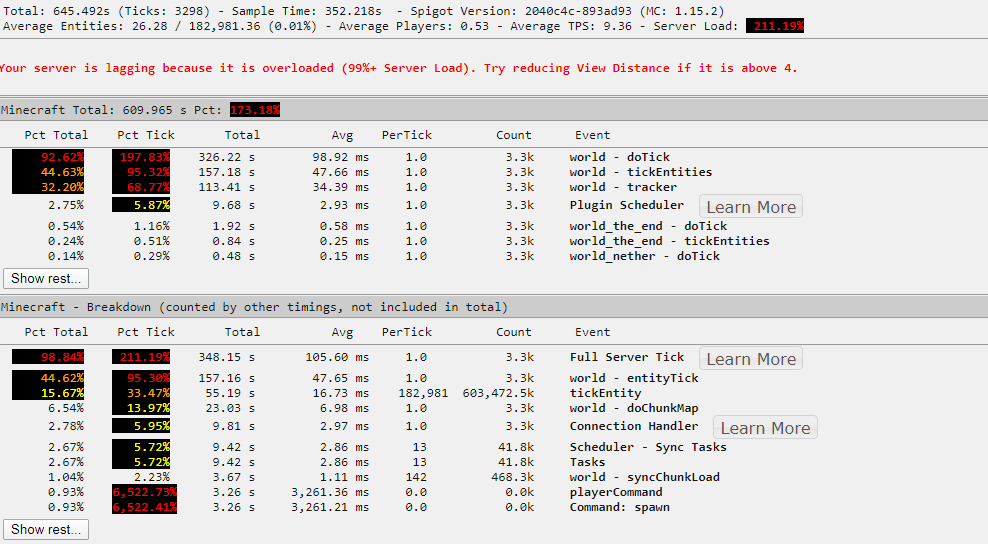This screenshot has height=544, width=988.
Task: Select the 'world - tracker' event
Action: click(x=623, y=187)
